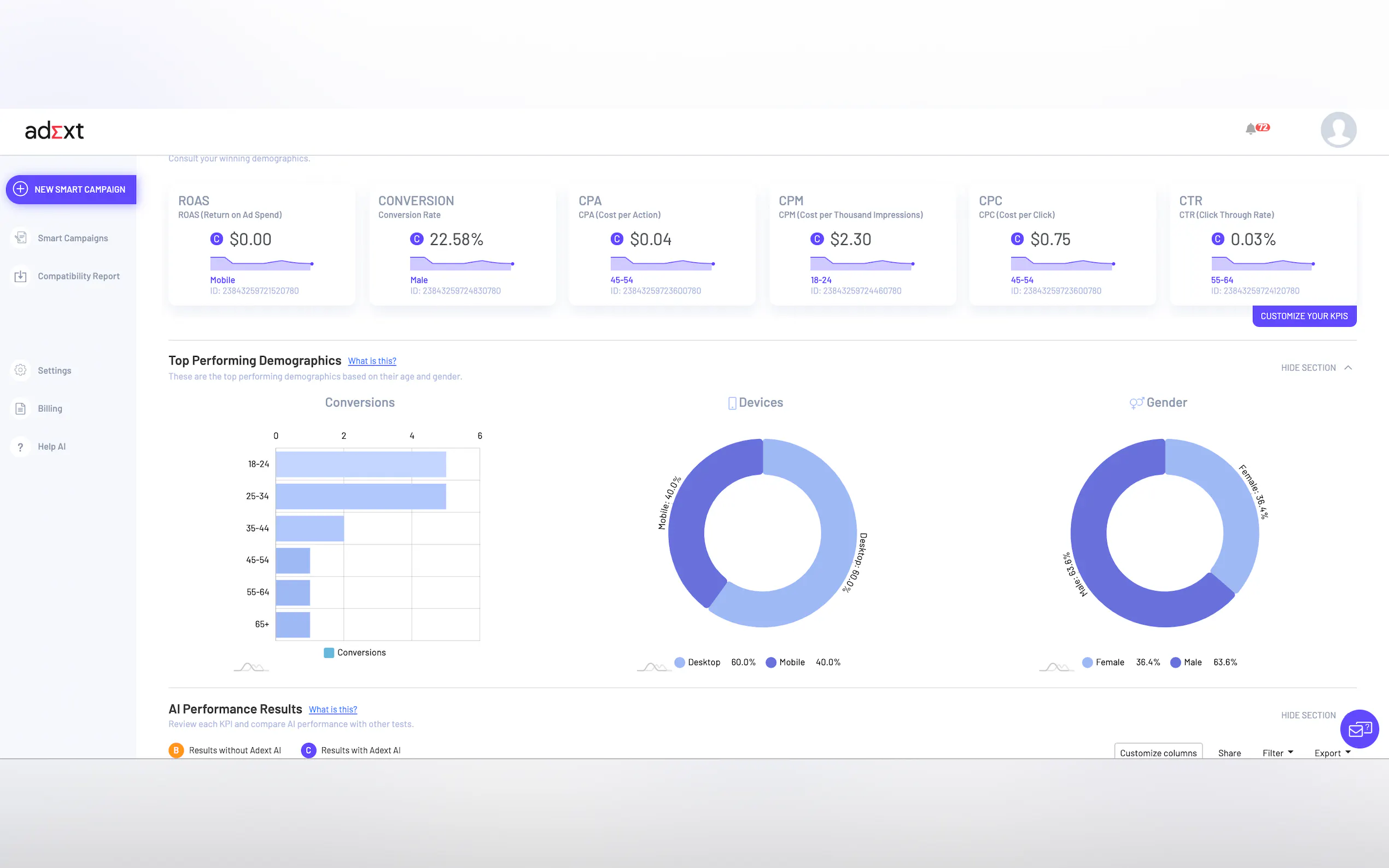Open Settings gear icon in sidebar

21,370
